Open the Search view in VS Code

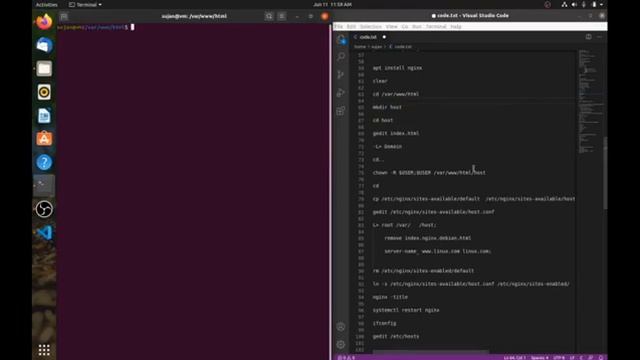click(x=341, y=57)
